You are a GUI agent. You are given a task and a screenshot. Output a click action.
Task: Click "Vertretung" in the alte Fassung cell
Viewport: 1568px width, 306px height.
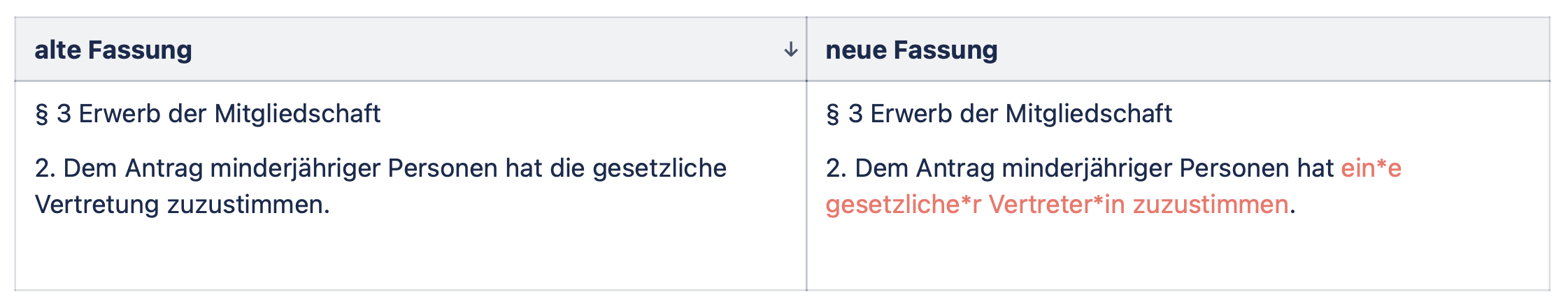[x=97, y=205]
